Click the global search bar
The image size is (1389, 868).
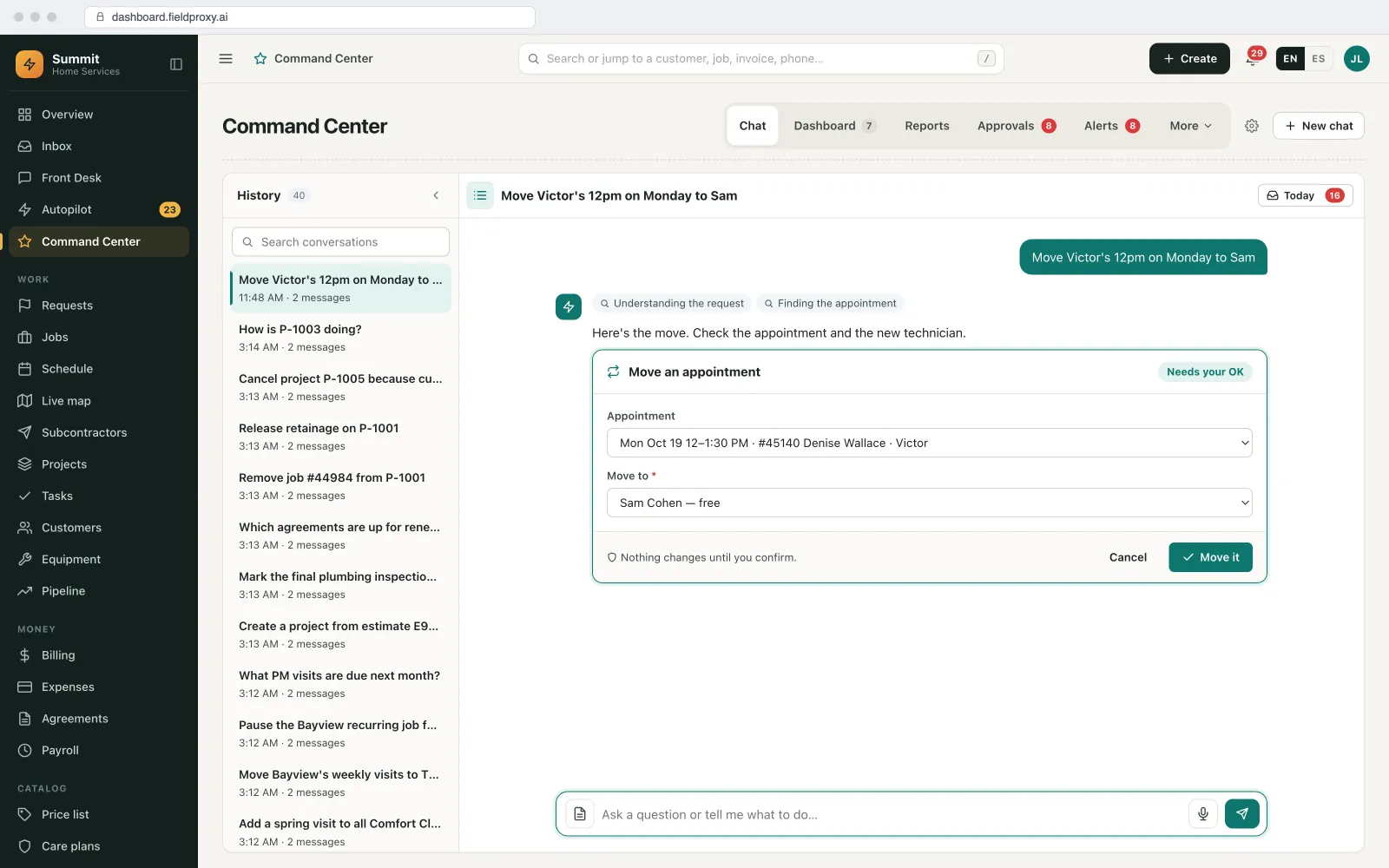point(760,59)
